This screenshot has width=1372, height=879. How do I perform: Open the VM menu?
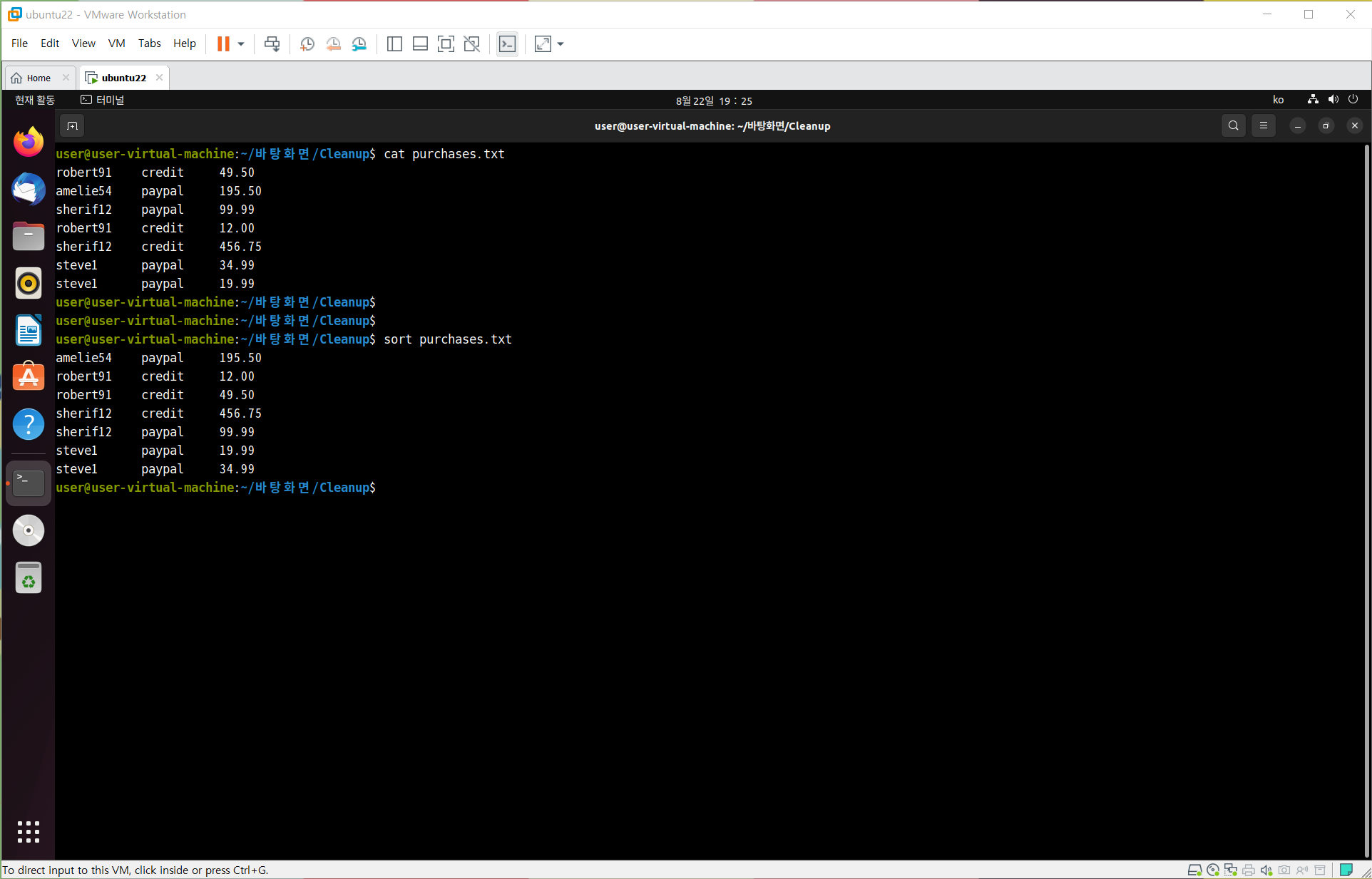click(x=116, y=43)
